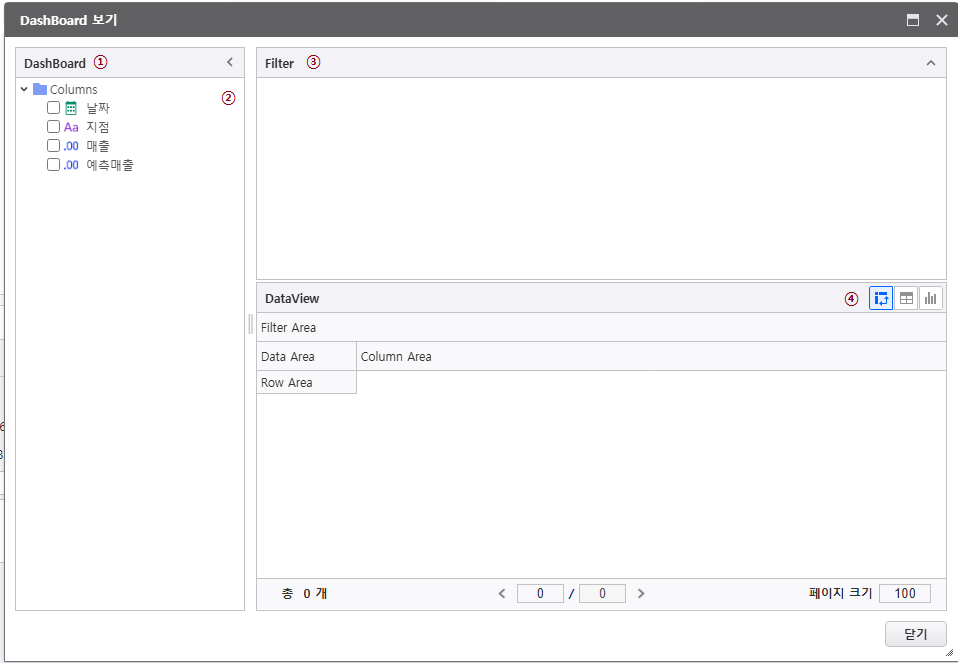
Task: Go to the previous page
Action: 502,593
